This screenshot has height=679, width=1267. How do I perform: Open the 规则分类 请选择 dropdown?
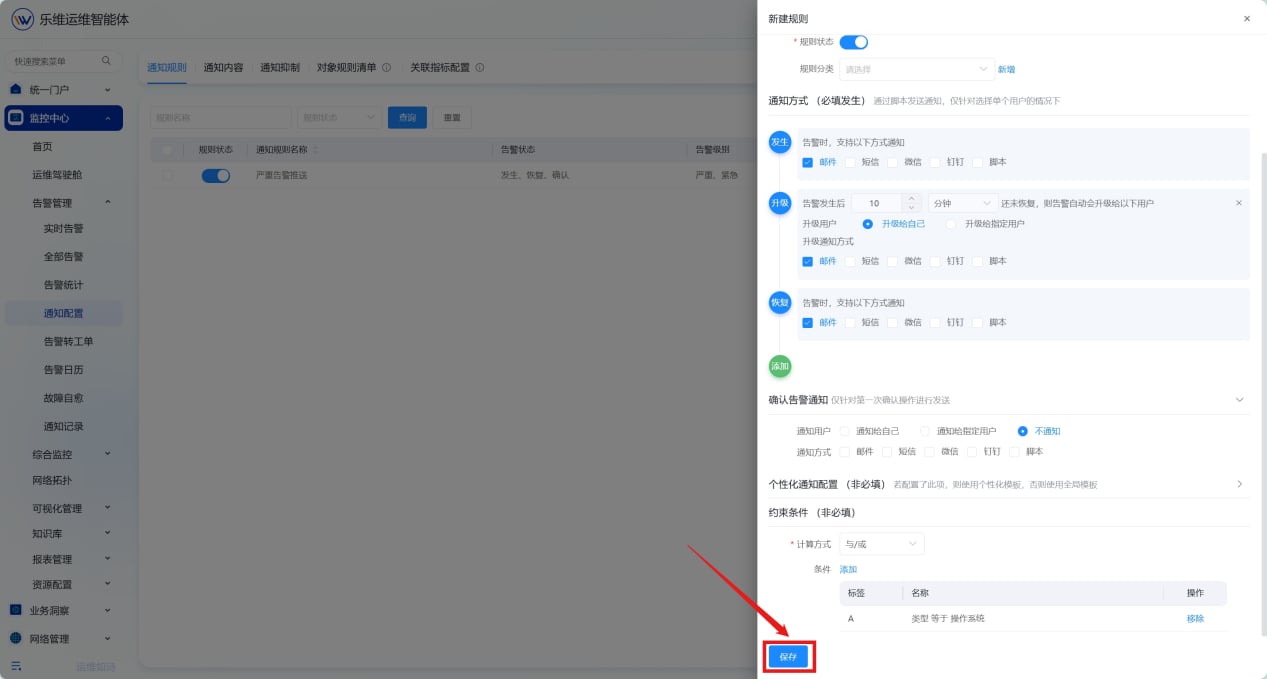coord(916,69)
